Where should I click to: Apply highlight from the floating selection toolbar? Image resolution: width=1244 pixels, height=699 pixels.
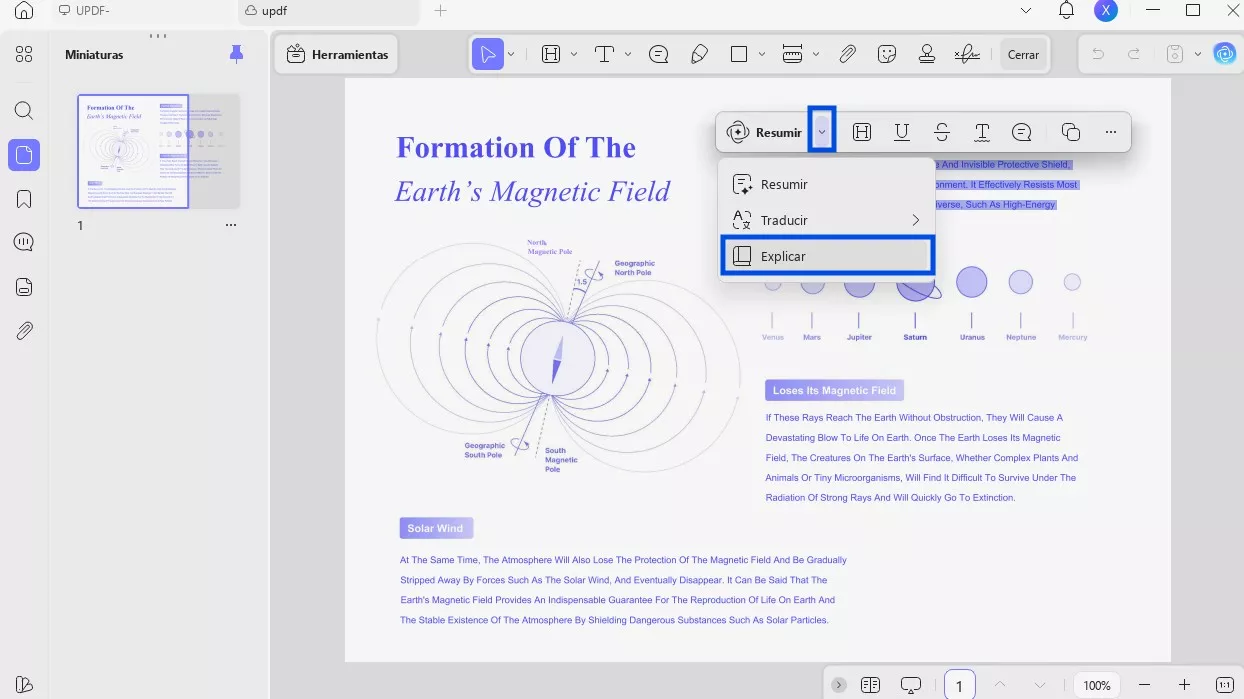point(862,132)
